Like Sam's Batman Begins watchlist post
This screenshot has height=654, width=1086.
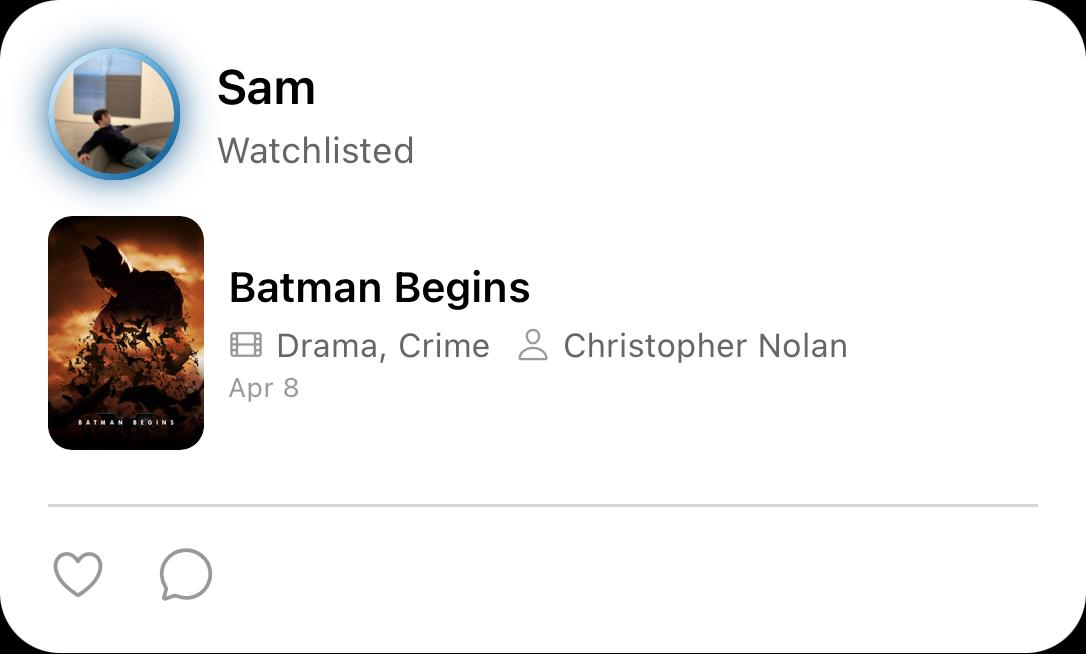78,575
